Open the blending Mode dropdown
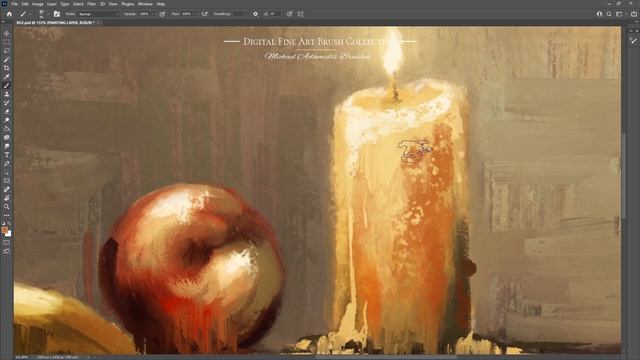The height and width of the screenshot is (360, 640). (x=98, y=14)
